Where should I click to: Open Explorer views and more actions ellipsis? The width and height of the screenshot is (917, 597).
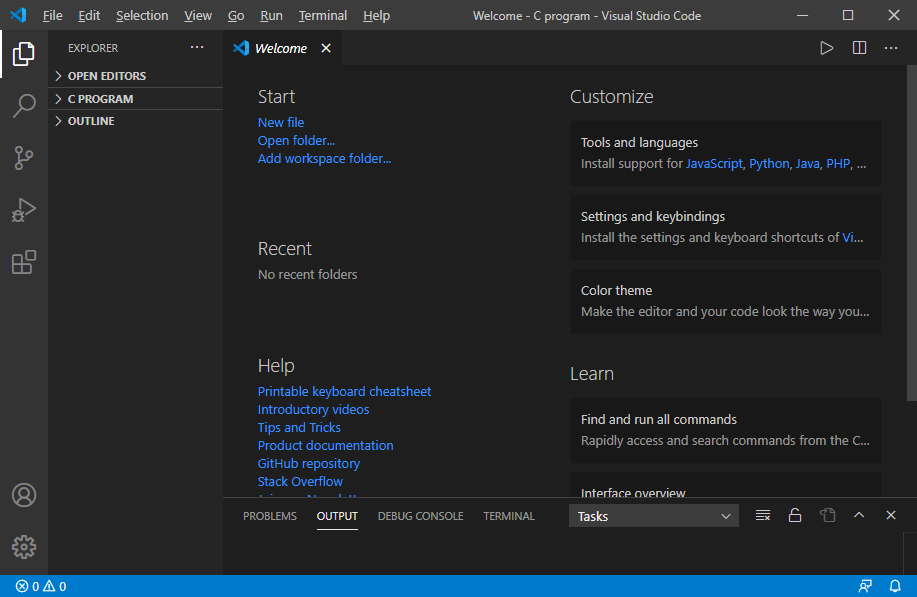(x=197, y=47)
